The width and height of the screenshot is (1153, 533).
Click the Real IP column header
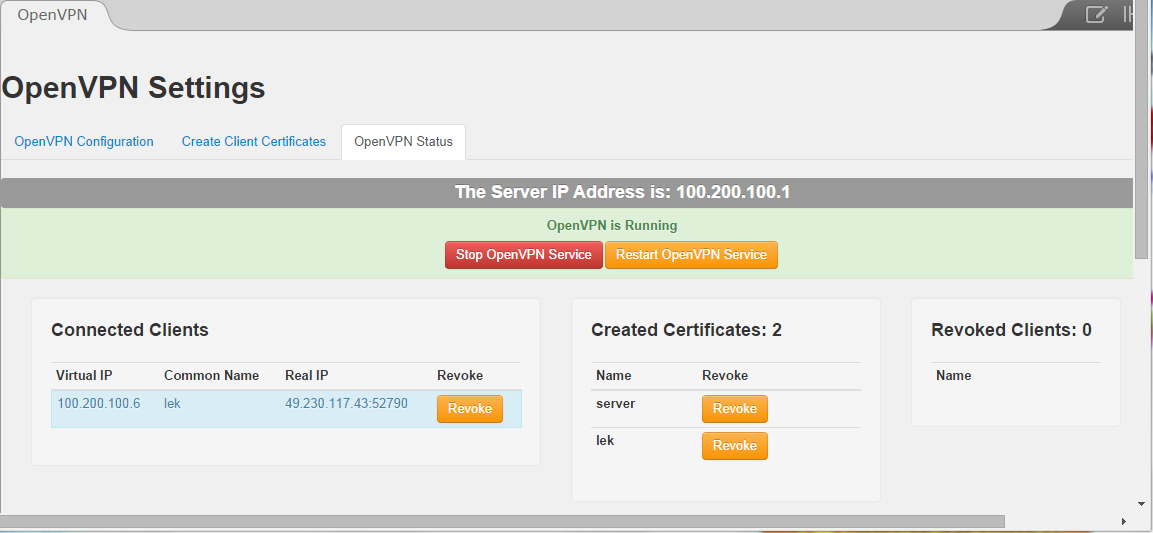(307, 376)
